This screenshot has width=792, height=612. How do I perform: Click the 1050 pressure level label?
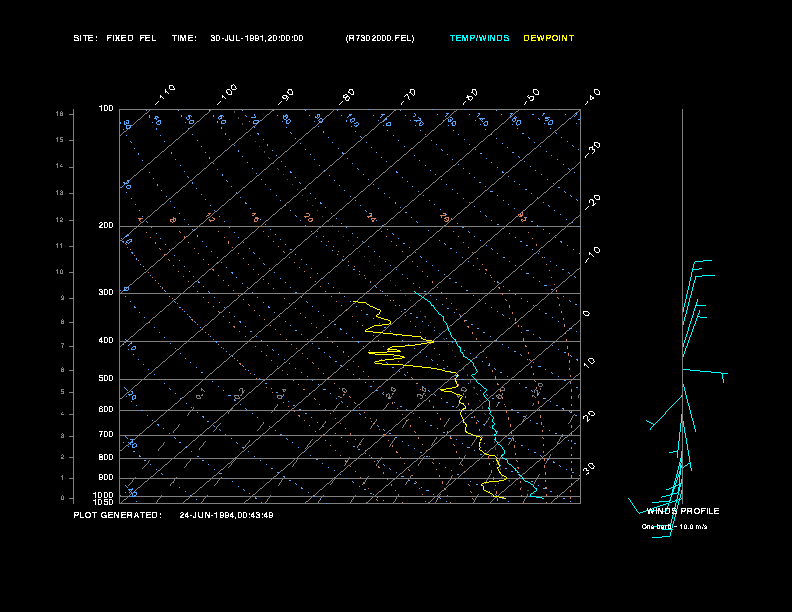point(104,502)
